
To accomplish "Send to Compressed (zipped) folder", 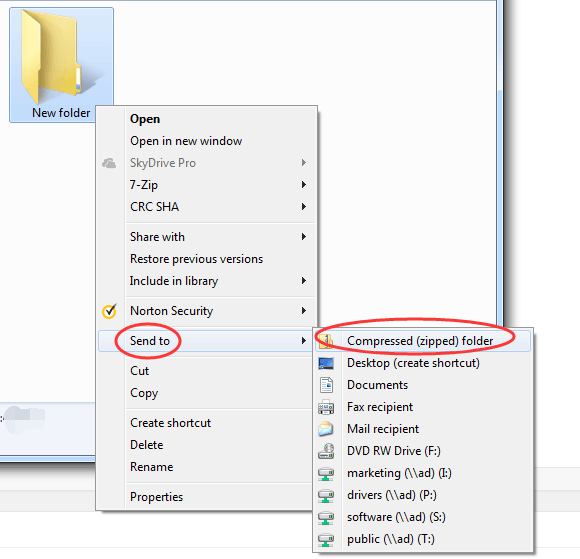I will click(x=423, y=341).
